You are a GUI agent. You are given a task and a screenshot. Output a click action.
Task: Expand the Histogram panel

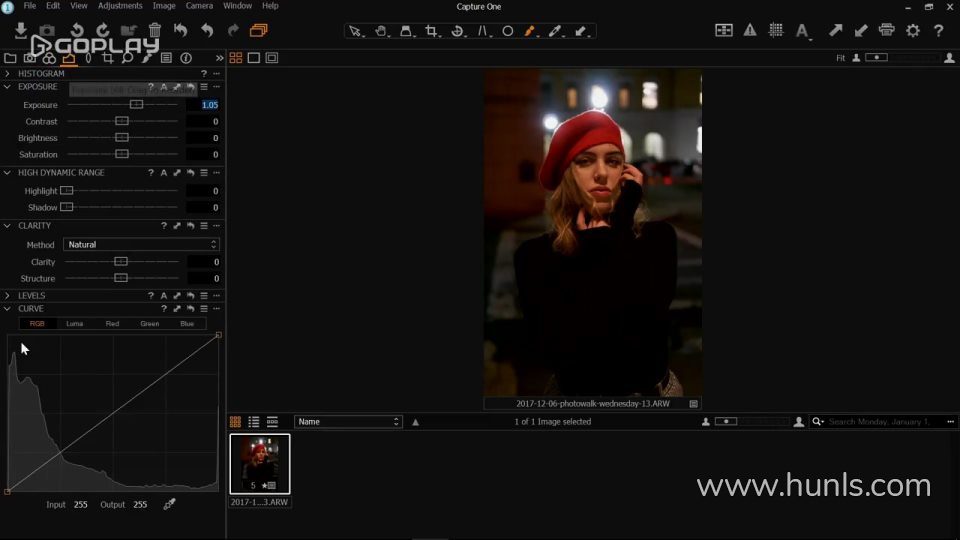[x=8, y=74]
